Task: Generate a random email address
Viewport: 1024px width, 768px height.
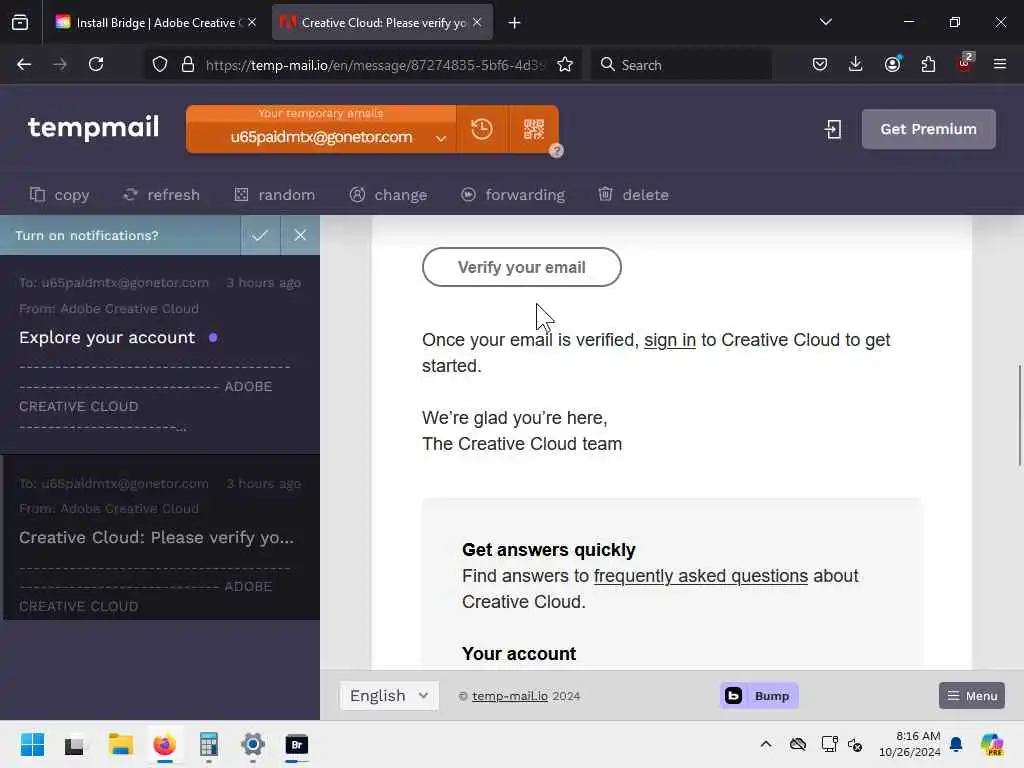Action: [274, 195]
